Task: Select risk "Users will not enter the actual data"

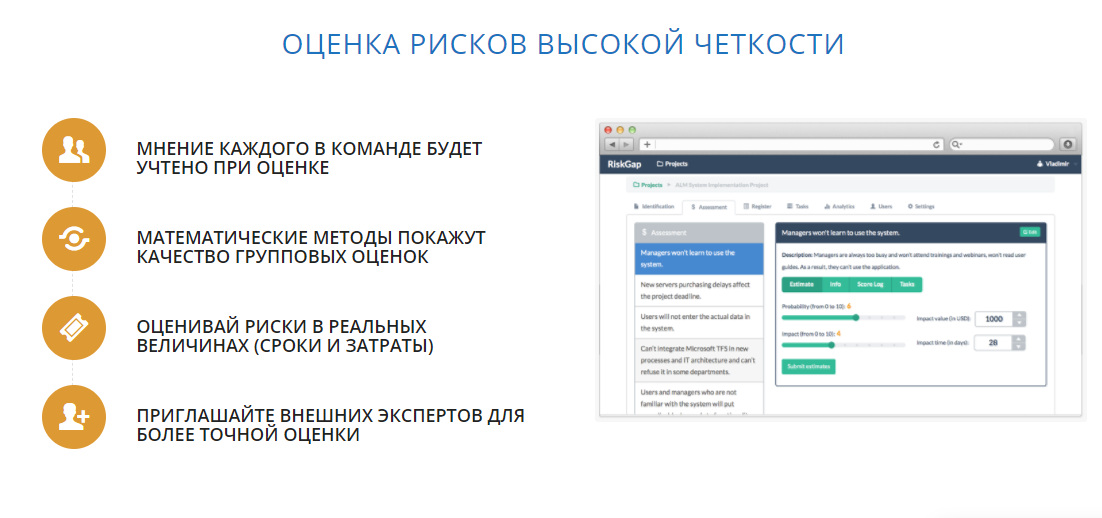Action: click(699, 322)
